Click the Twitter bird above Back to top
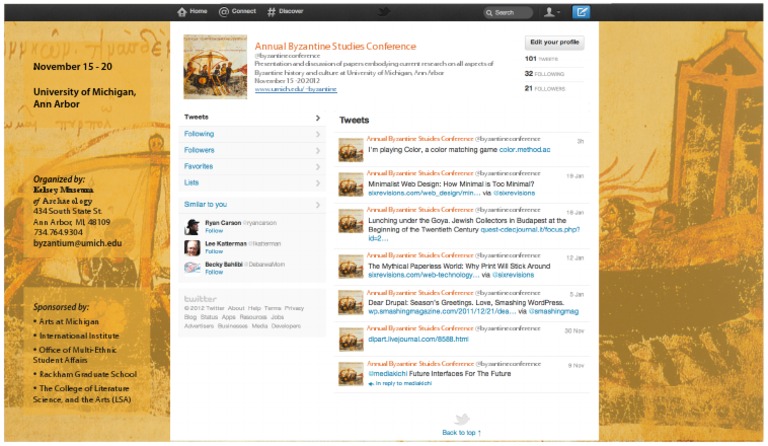 point(462,419)
